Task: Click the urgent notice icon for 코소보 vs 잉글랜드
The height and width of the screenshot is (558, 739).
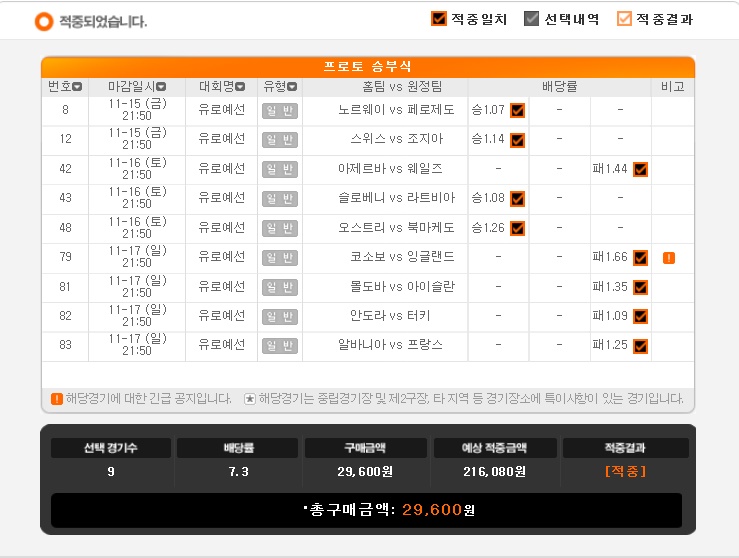Action: [x=669, y=258]
